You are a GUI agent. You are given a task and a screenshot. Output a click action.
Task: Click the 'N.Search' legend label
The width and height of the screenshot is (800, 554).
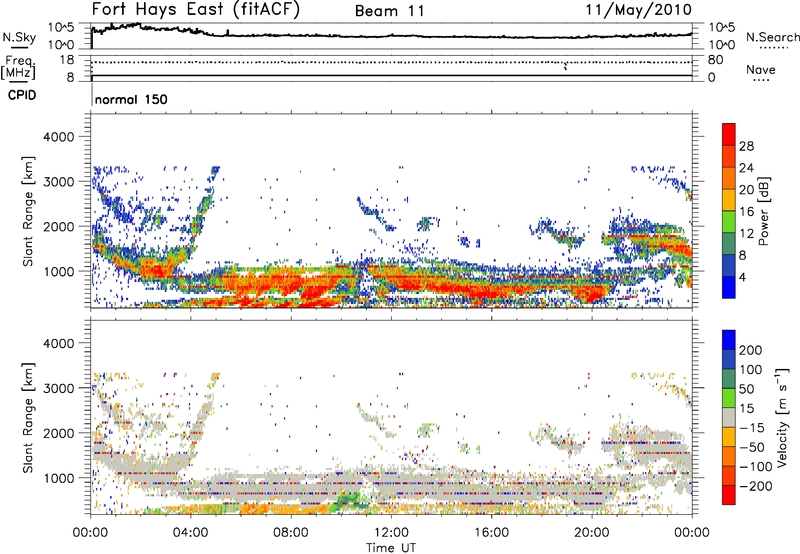[772, 37]
